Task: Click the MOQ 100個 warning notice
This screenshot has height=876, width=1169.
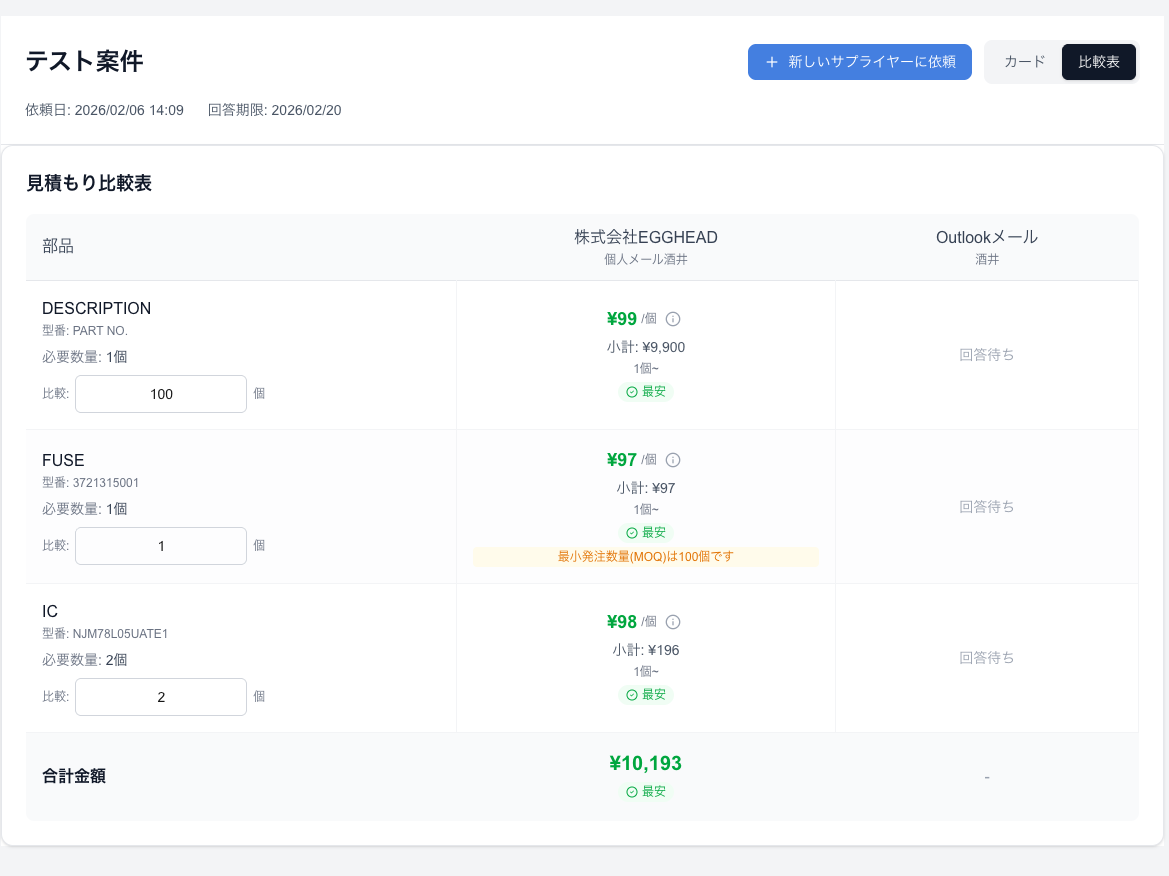Action: 646,557
